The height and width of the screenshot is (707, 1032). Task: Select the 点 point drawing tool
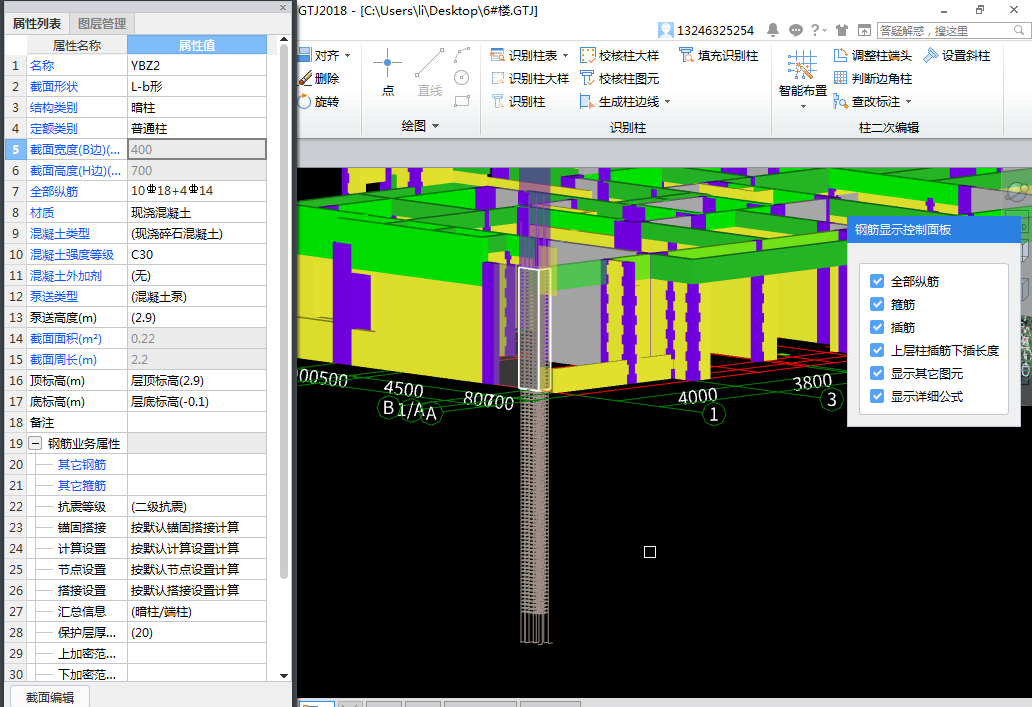pyautogui.click(x=388, y=73)
